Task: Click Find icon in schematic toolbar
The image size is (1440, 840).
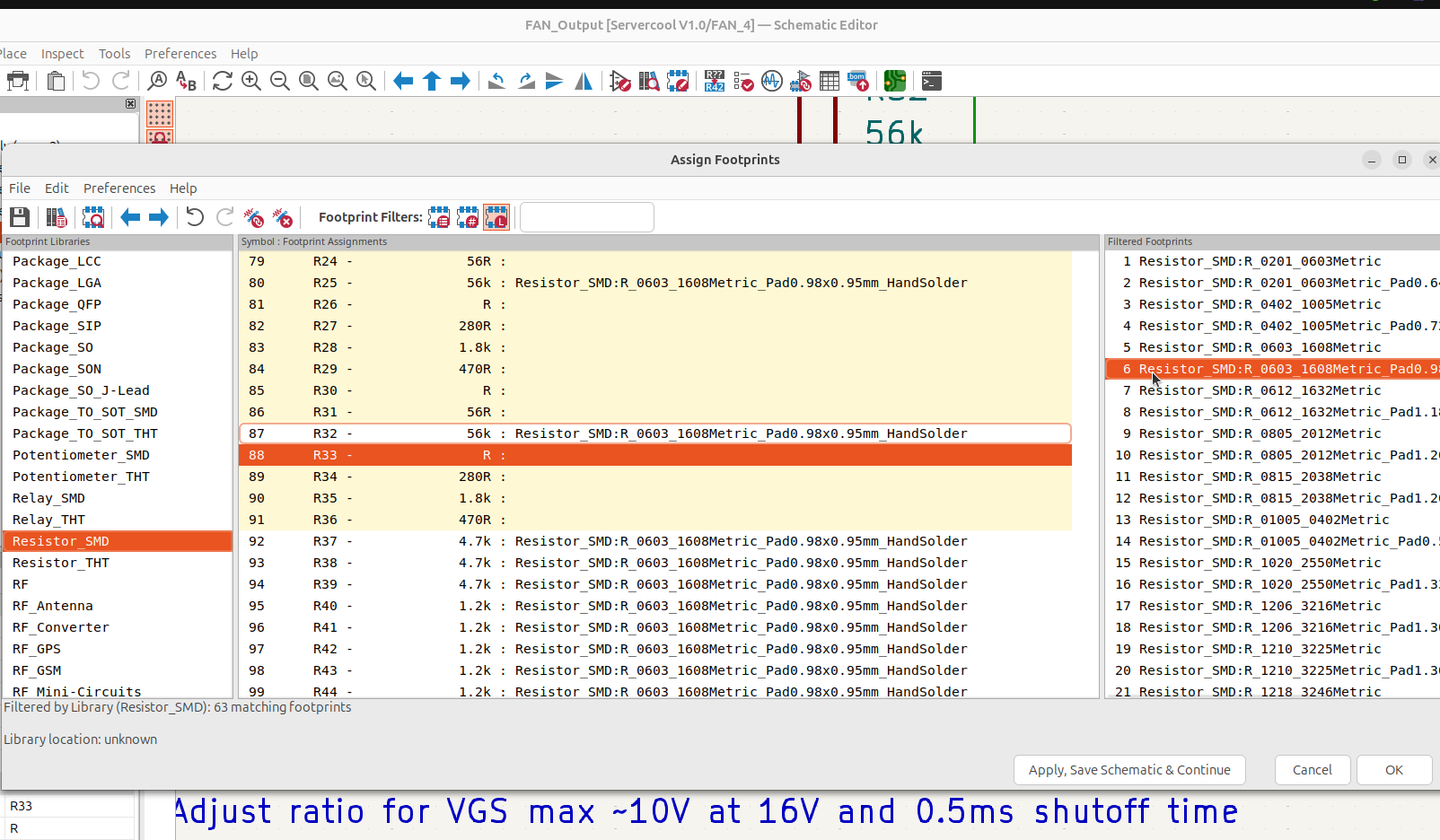Action: click(157, 82)
